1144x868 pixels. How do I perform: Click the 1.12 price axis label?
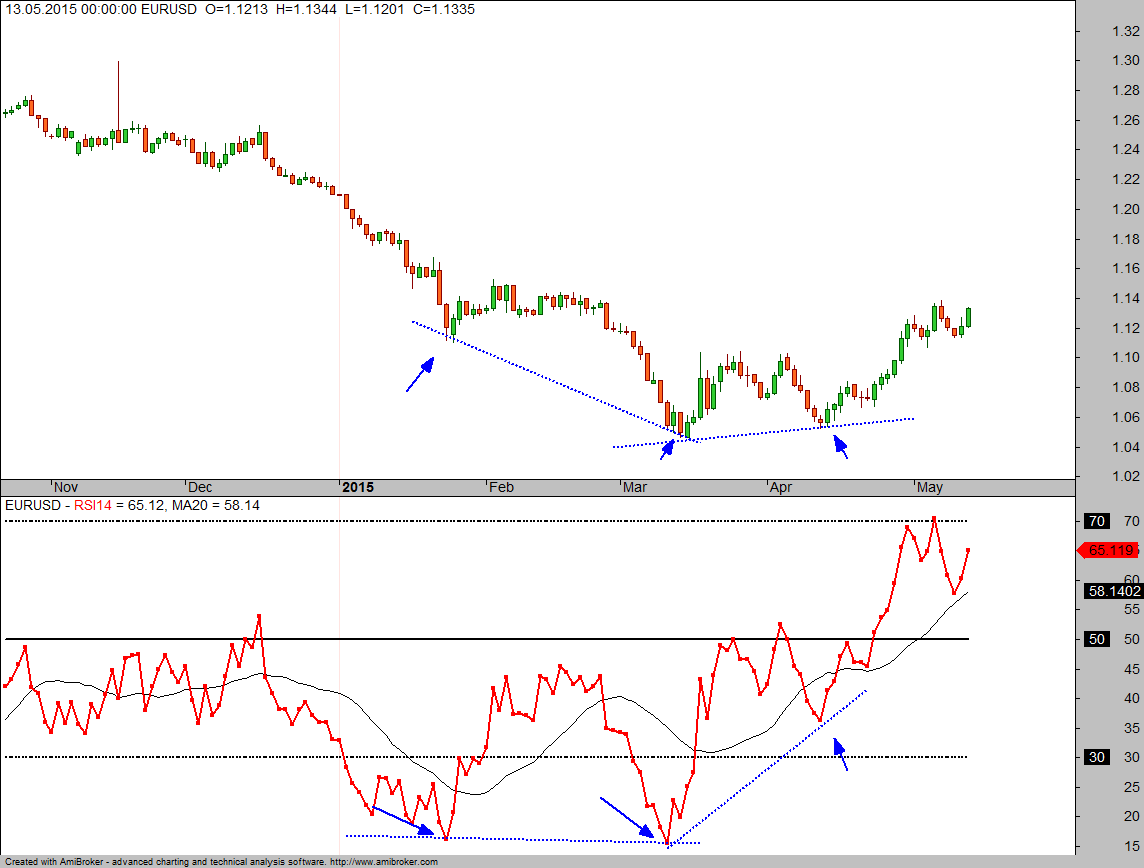tap(1126, 328)
